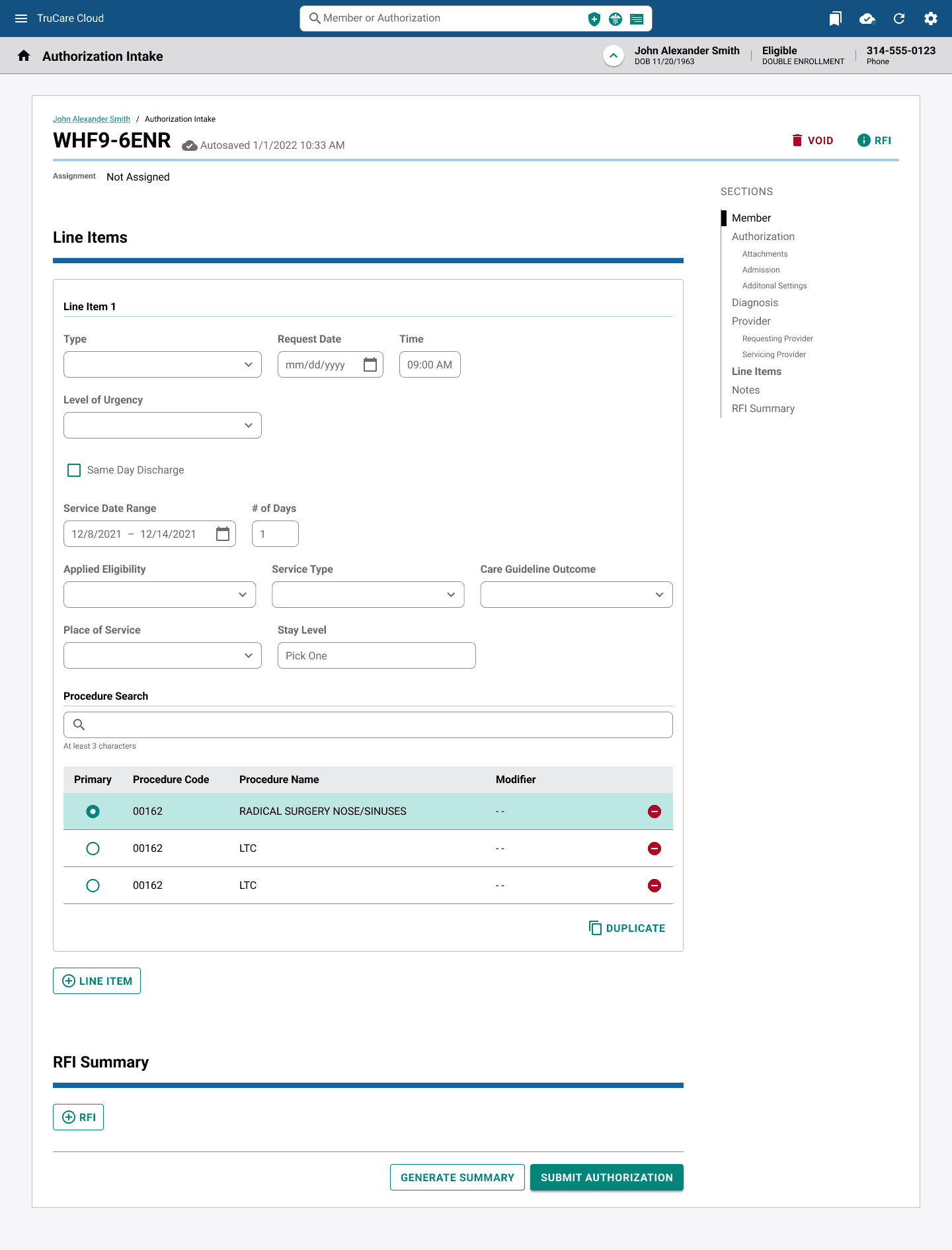952x1250 pixels.
Task: Remove the last LTC procedure row
Action: tap(654, 886)
